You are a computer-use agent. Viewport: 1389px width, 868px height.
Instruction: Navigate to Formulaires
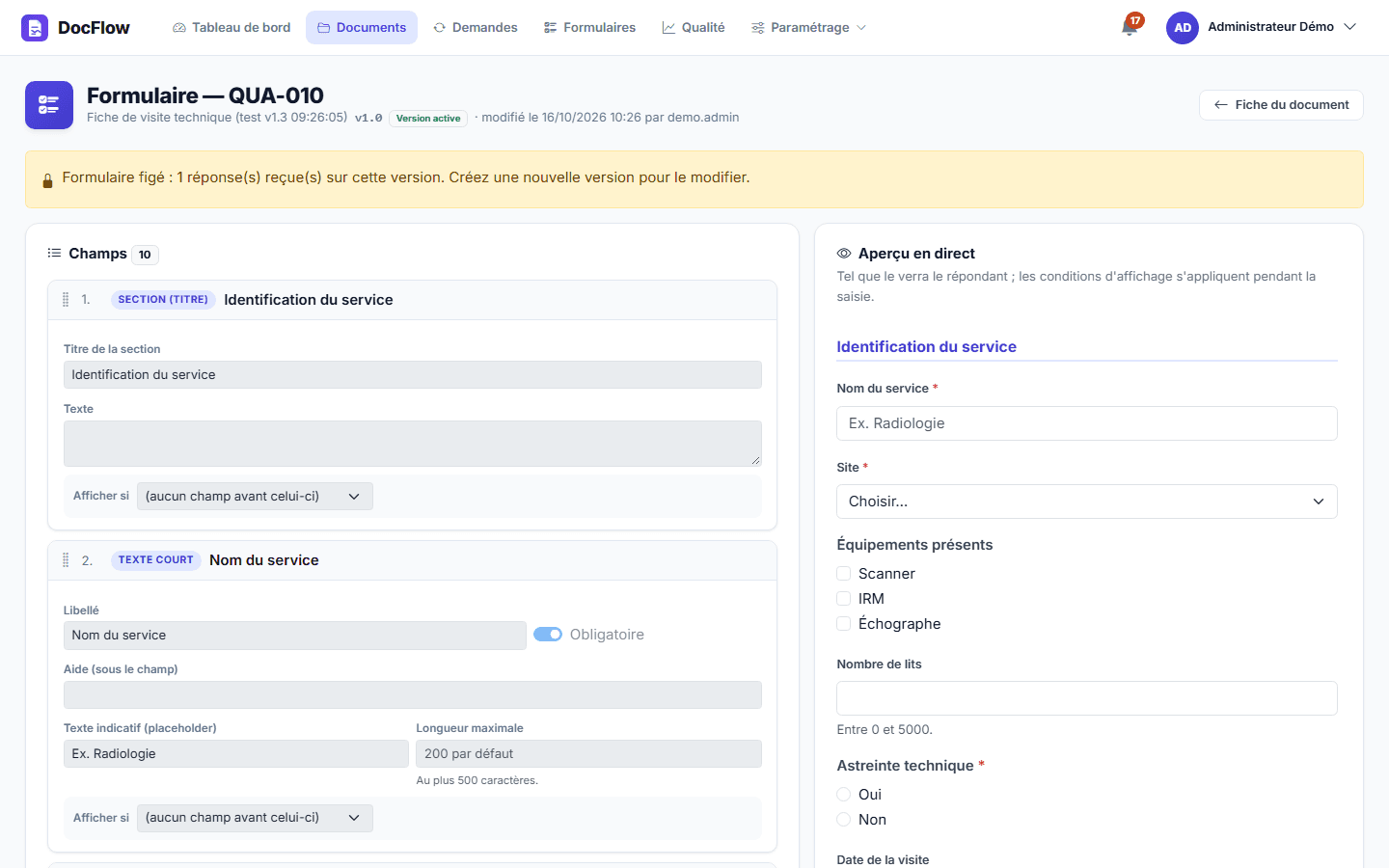(589, 28)
